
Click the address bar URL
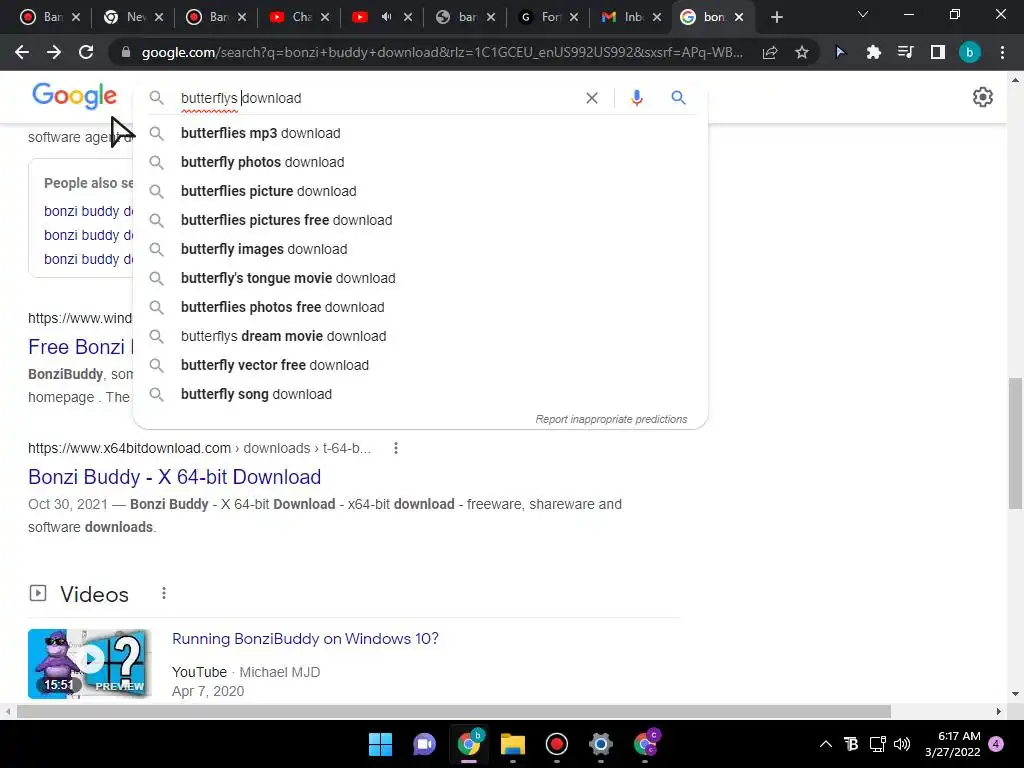point(442,52)
